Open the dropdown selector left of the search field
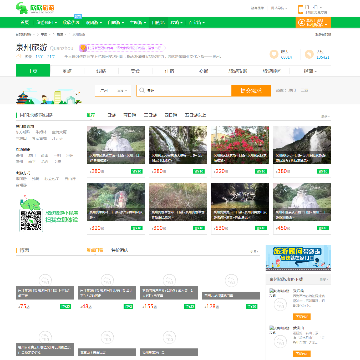The width and height of the screenshot is (360, 360). pos(113,90)
